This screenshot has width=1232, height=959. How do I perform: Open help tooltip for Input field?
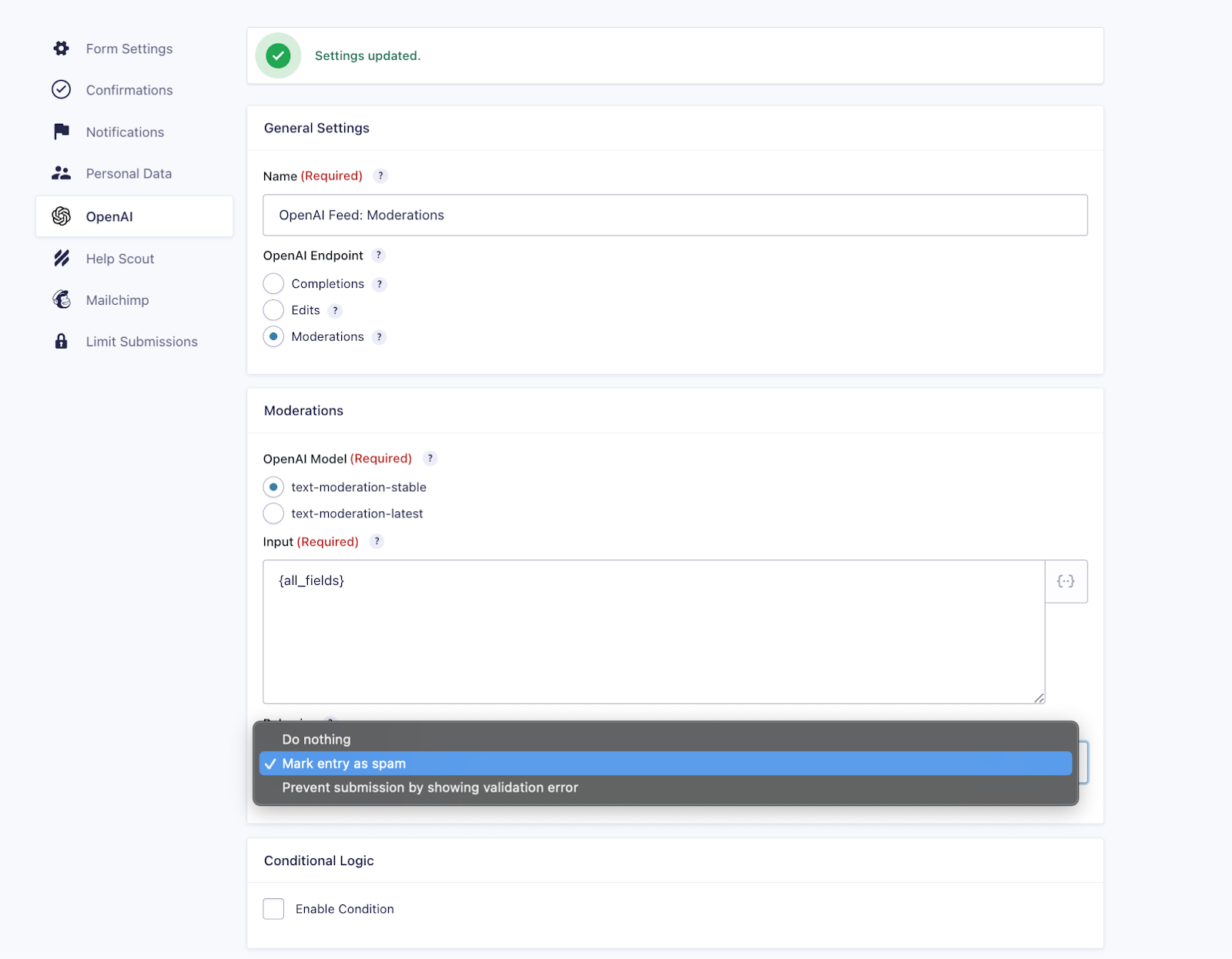point(377,542)
